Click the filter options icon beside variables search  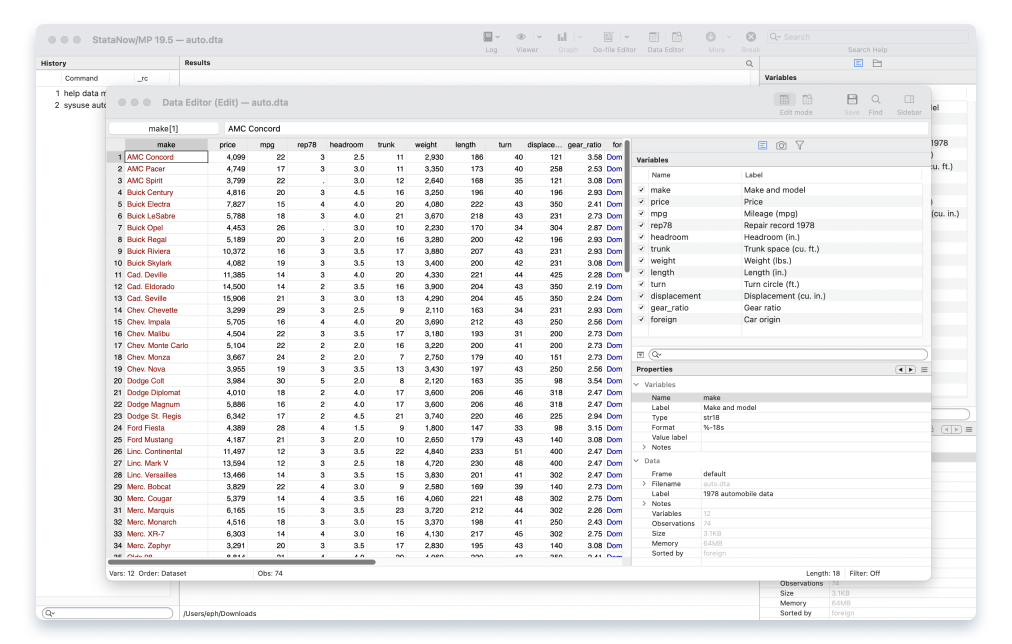[x=640, y=355]
